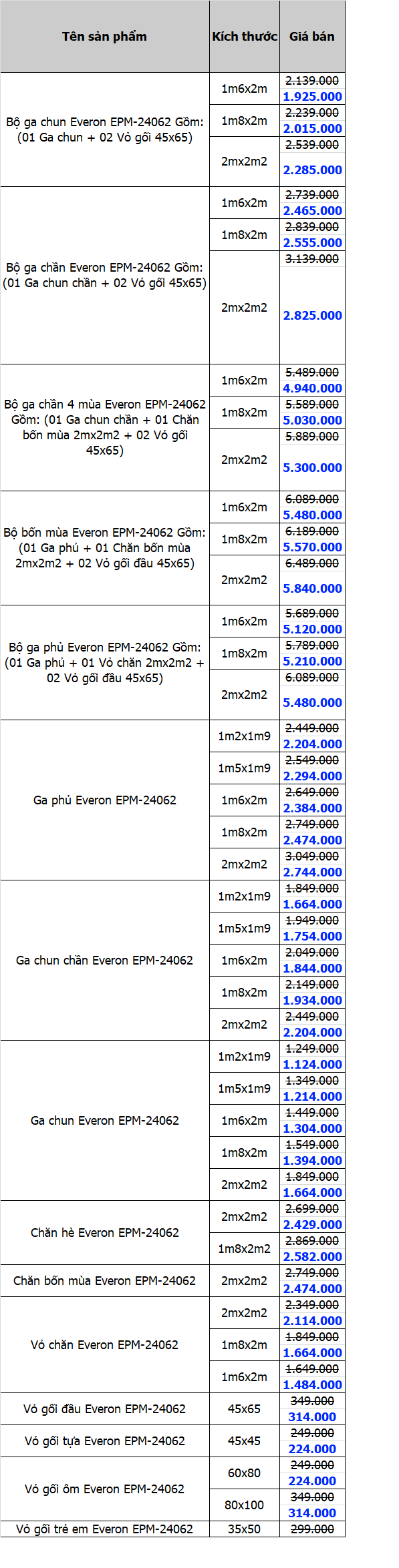
Task: Click the blue sale price 2.285.000
Action: point(312,170)
